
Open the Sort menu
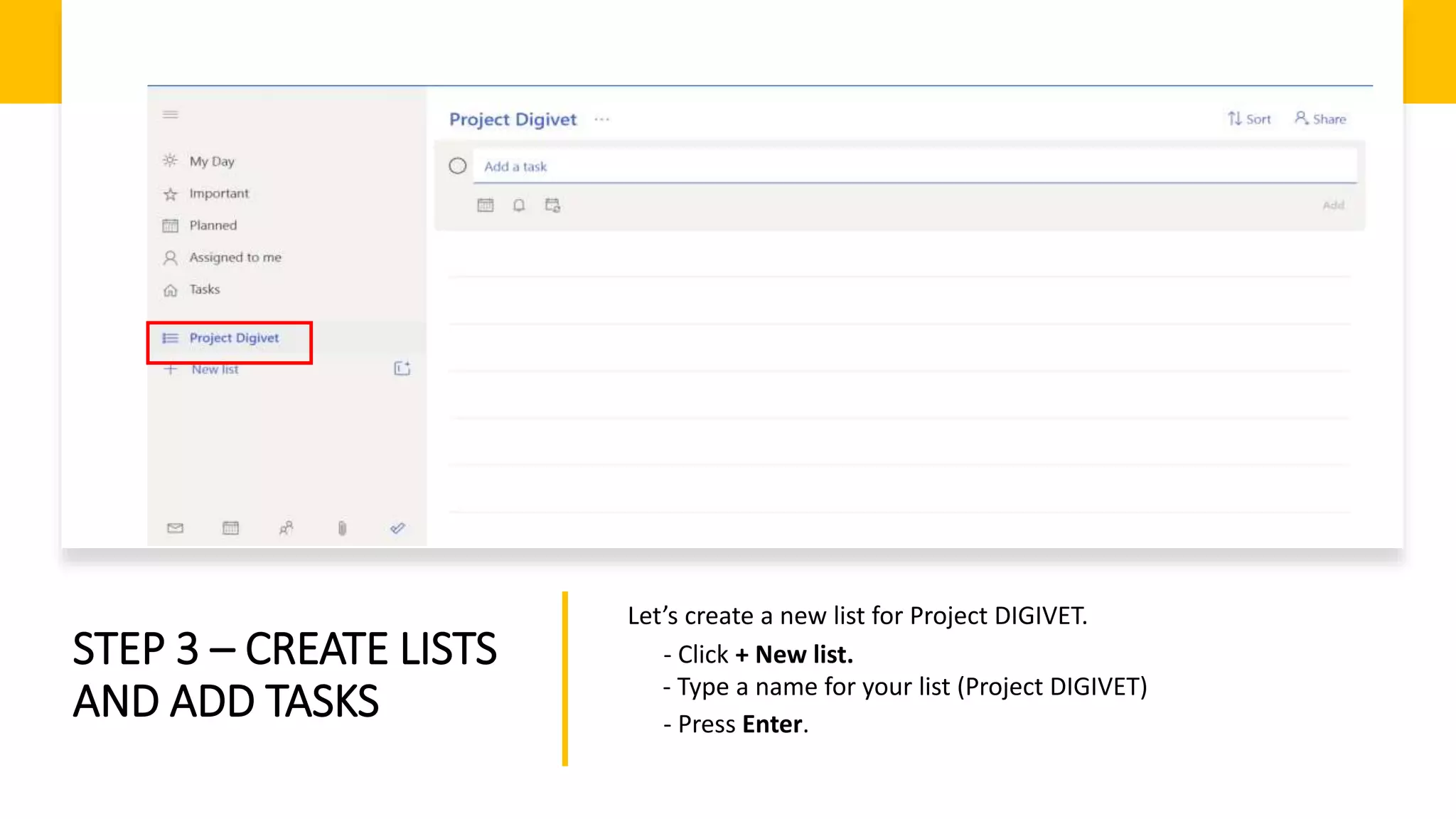(x=1249, y=119)
